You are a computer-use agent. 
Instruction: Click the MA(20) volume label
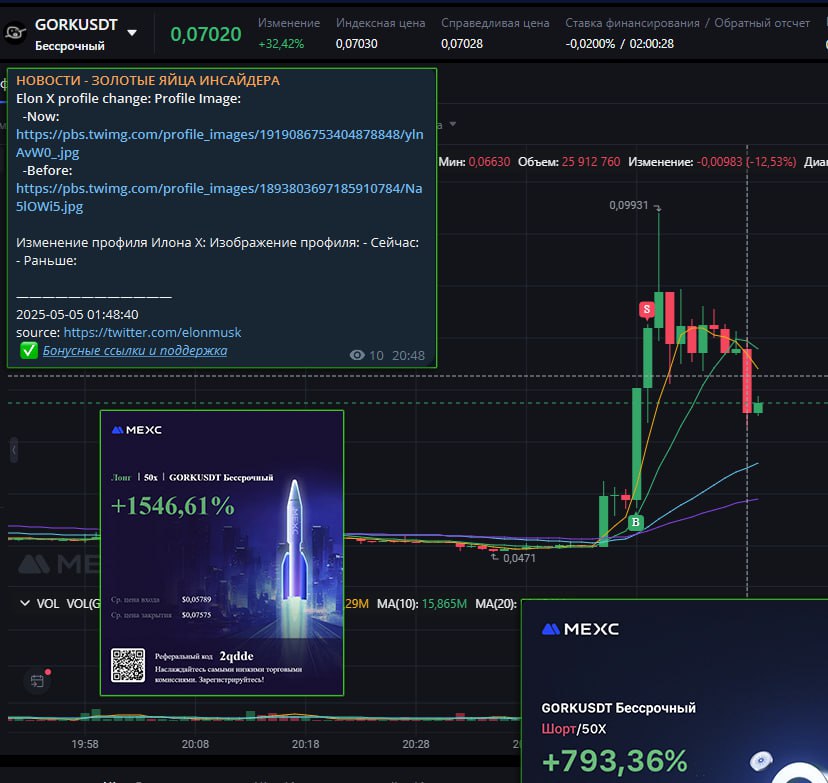(x=495, y=603)
